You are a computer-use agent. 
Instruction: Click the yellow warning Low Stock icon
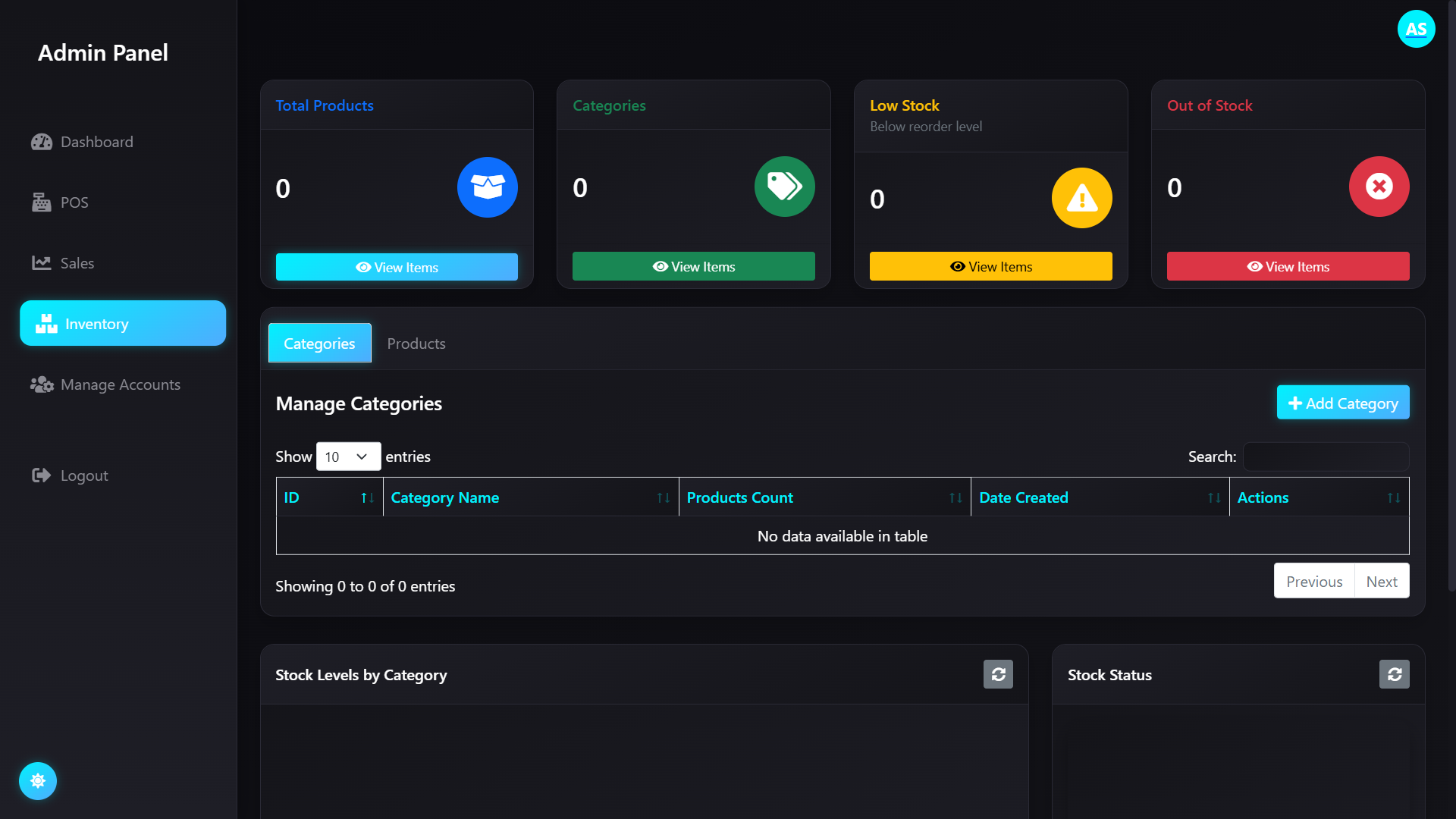(x=1081, y=198)
